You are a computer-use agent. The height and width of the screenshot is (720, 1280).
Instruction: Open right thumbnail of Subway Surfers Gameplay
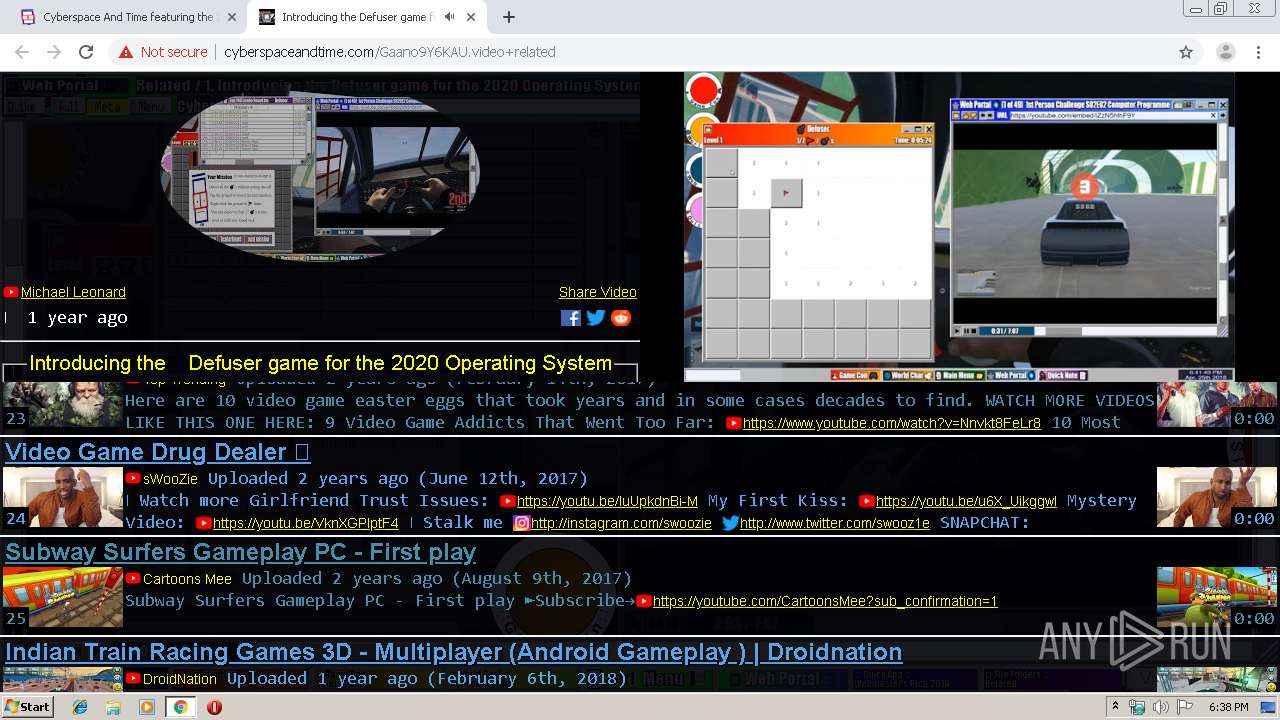pos(1216,597)
